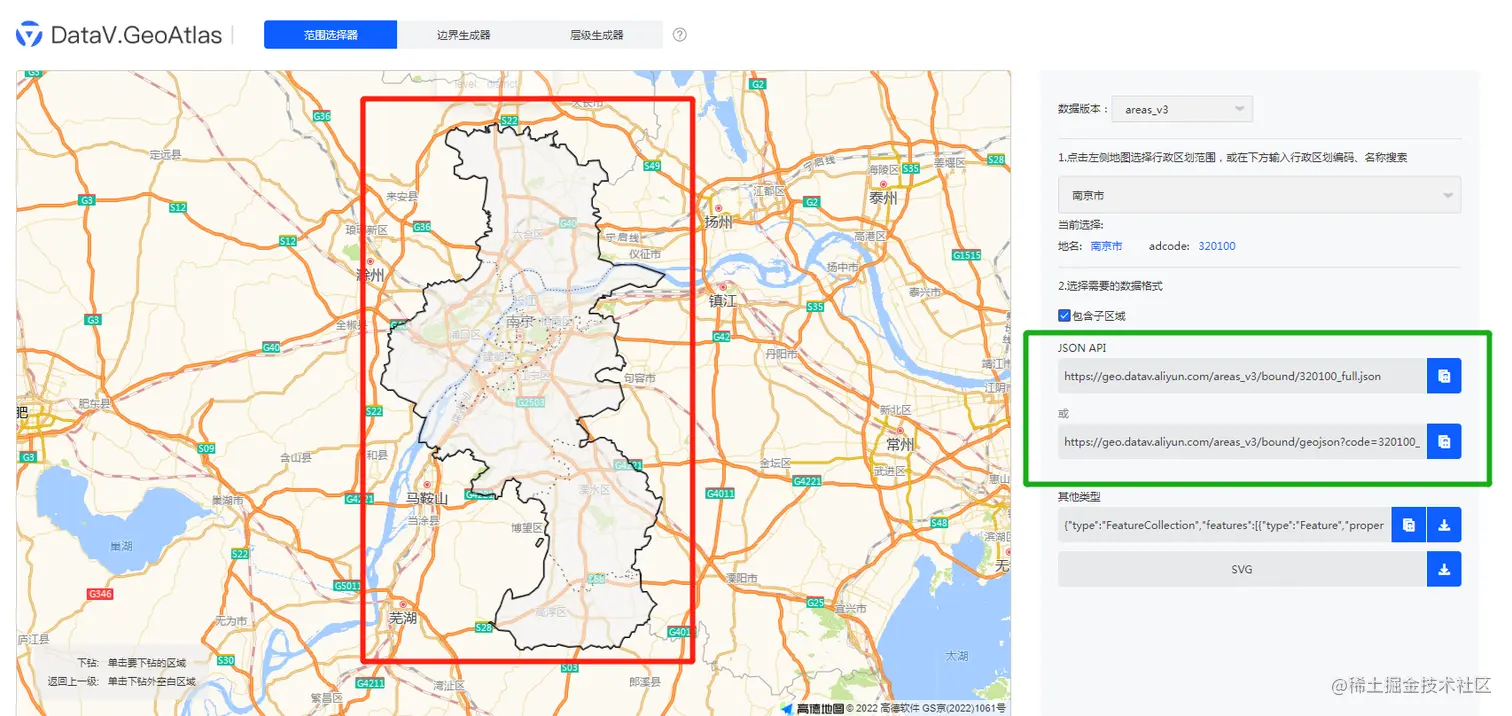This screenshot has height=716, width=1512.
Task: Click 定远县 label on map
Action: [165, 155]
